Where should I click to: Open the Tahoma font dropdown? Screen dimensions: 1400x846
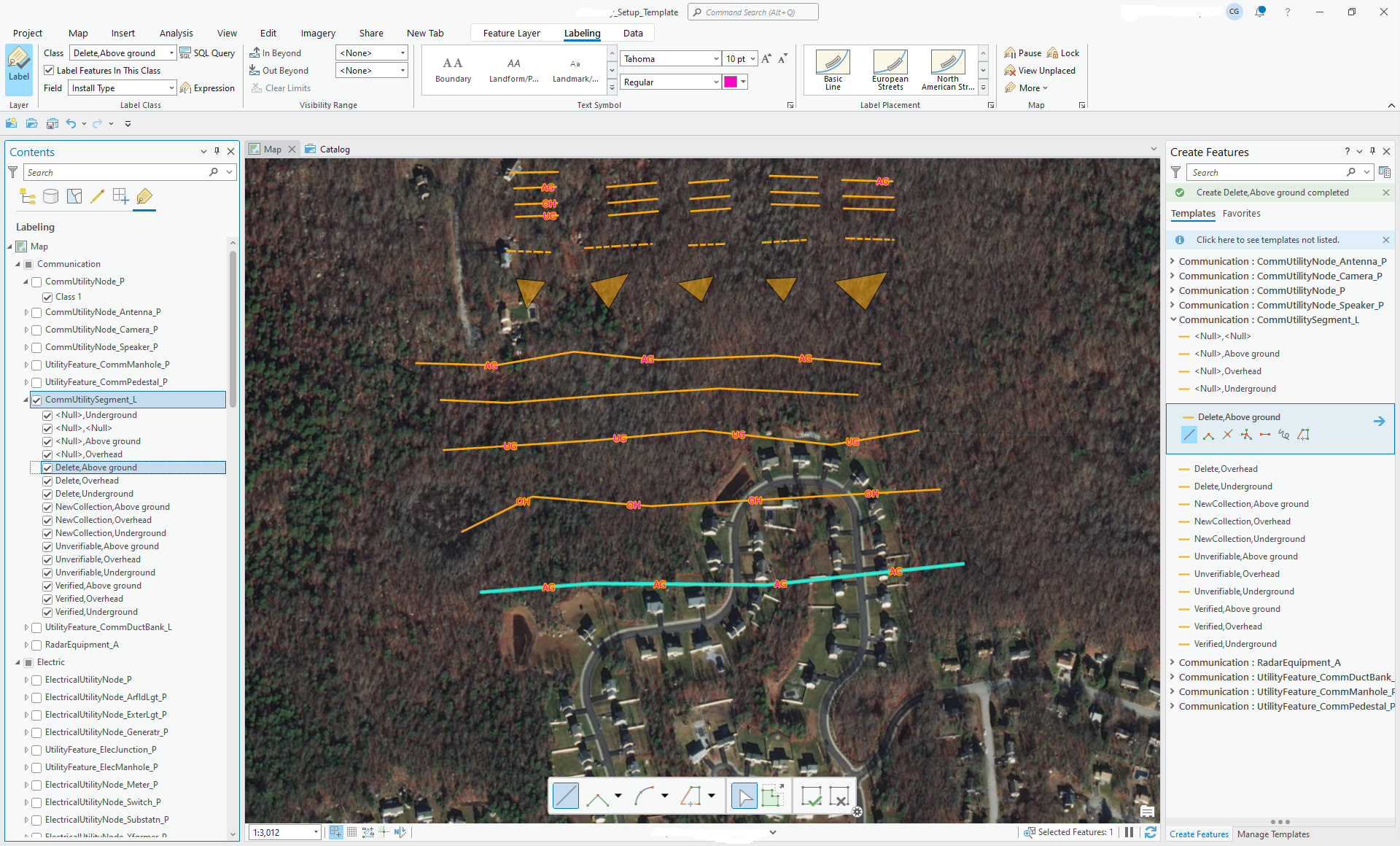(x=716, y=59)
